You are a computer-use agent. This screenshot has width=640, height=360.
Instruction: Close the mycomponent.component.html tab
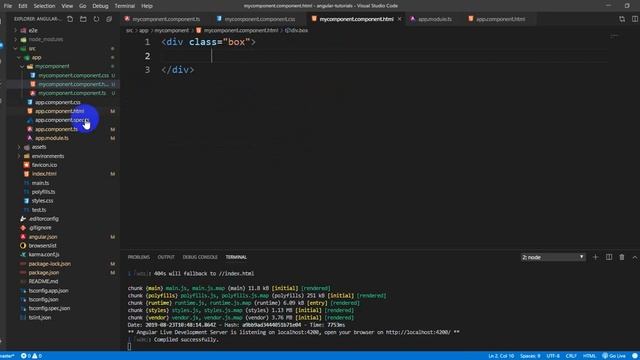400,19
